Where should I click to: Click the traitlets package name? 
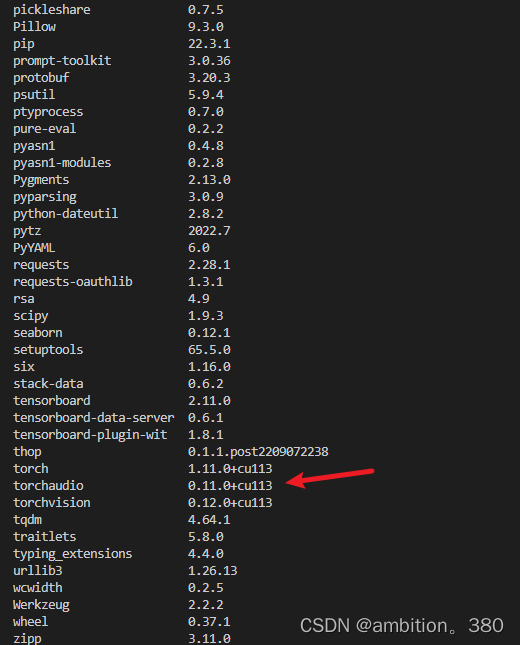[x=44, y=537]
